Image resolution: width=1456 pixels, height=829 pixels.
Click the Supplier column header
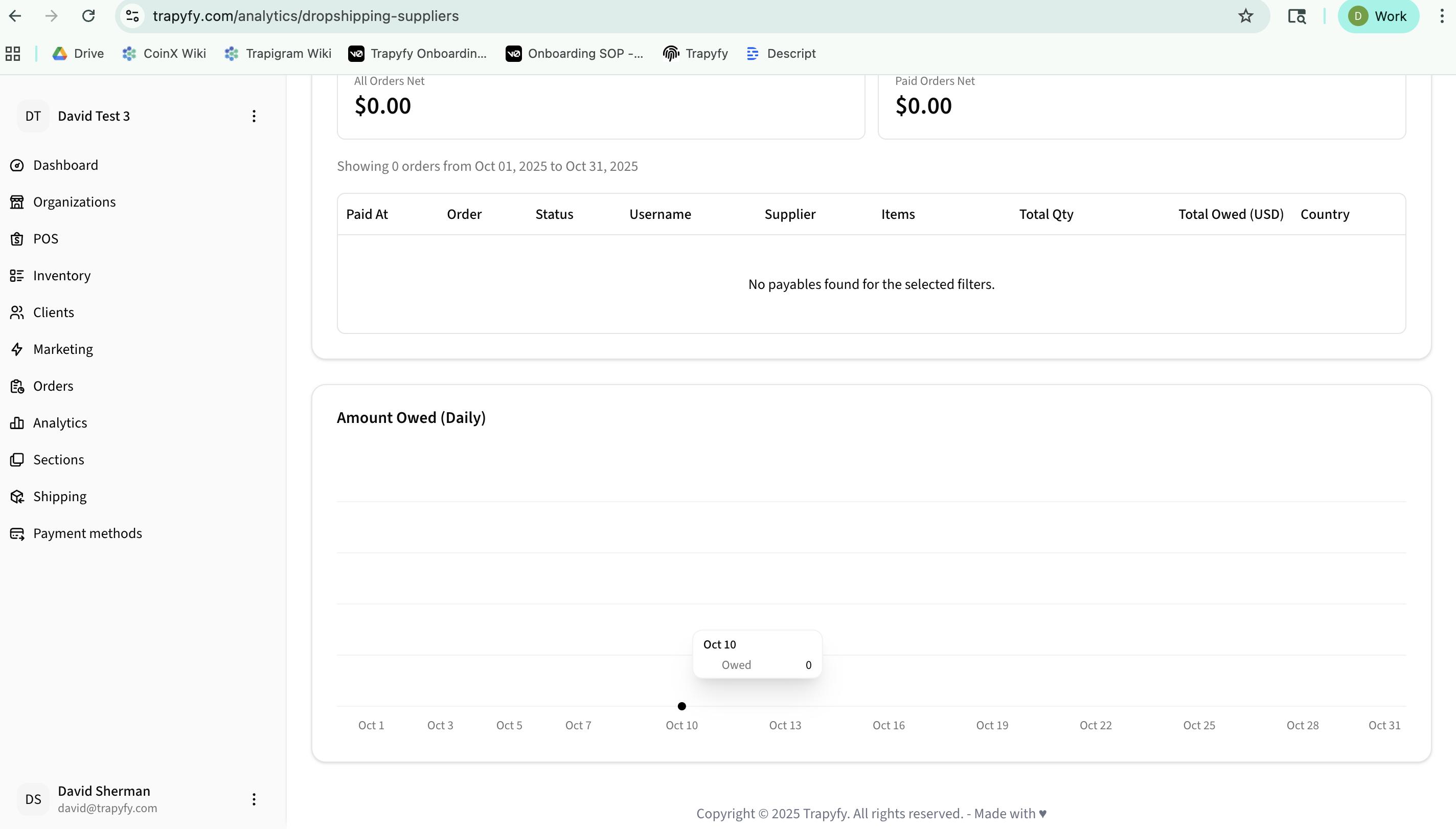coord(790,215)
